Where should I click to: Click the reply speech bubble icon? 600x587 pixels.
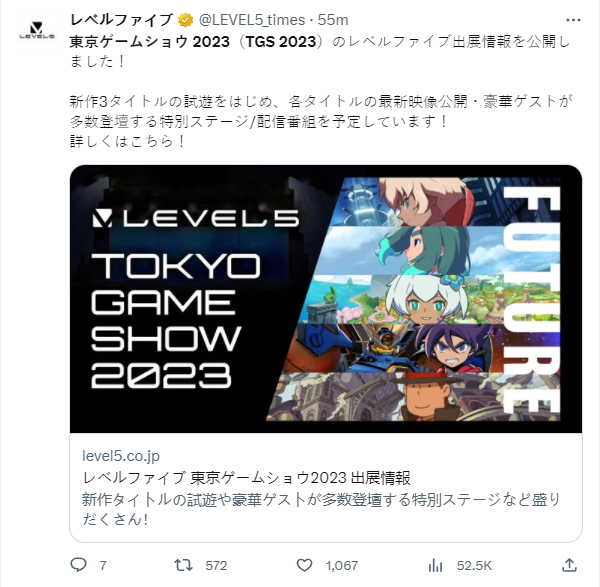[x=79, y=565]
